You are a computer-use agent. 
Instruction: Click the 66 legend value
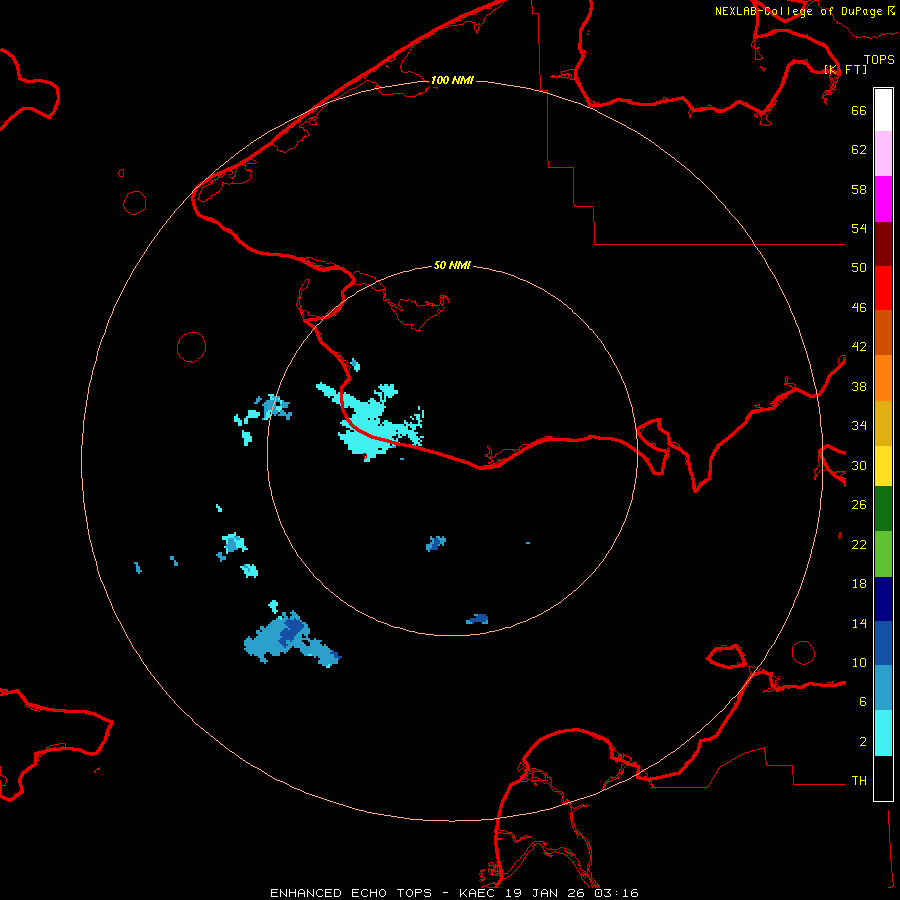coord(859,110)
